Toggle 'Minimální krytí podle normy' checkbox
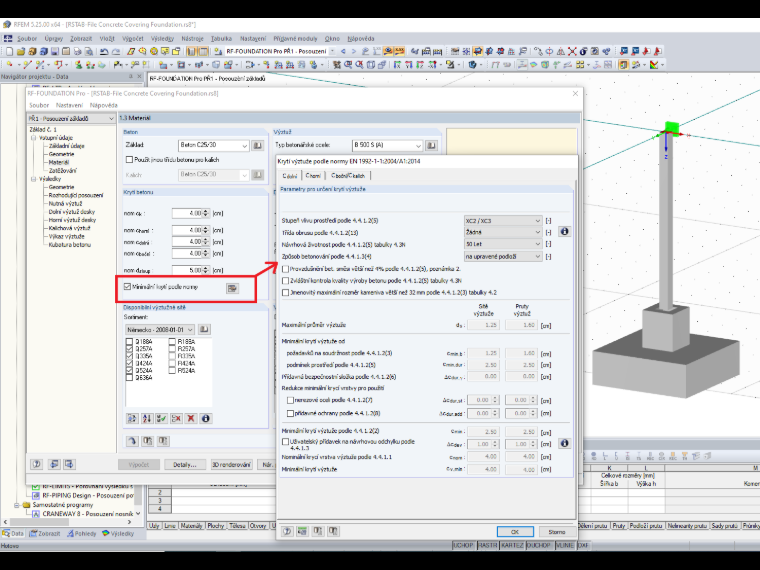The image size is (760, 570). (x=127, y=287)
